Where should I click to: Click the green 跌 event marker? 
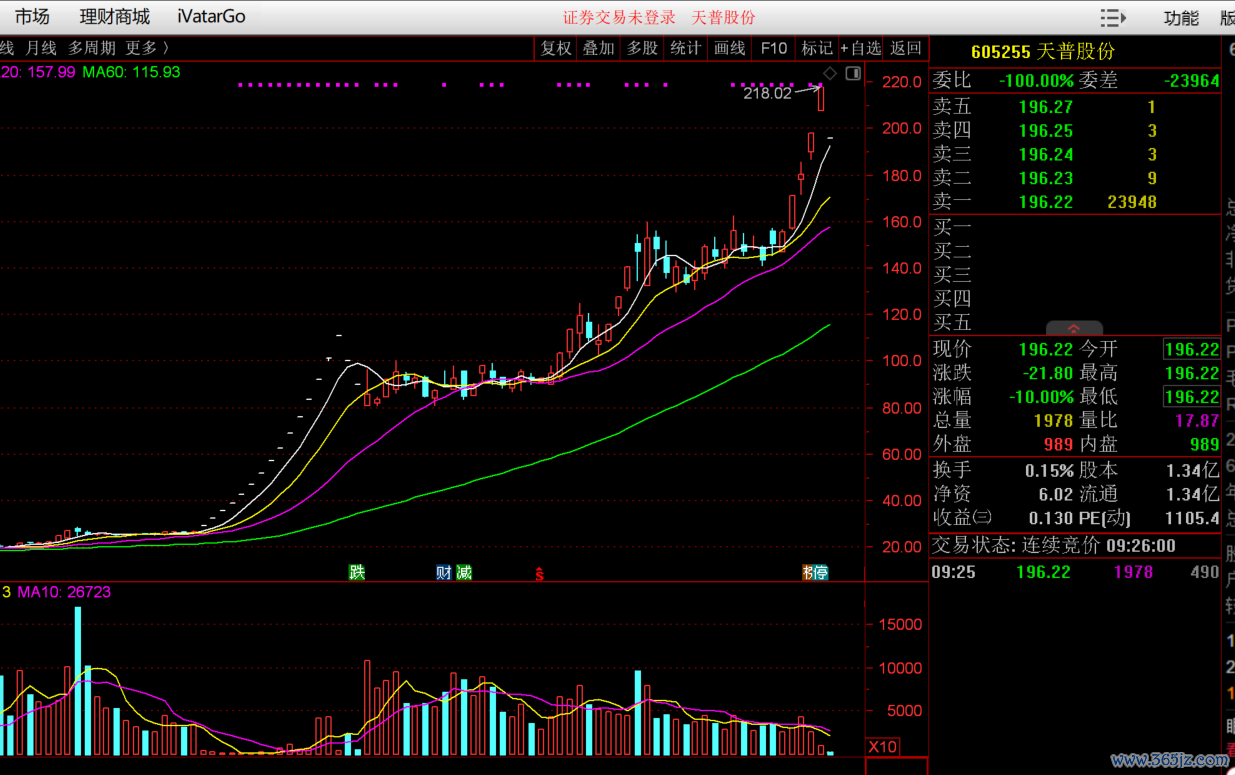(357, 573)
